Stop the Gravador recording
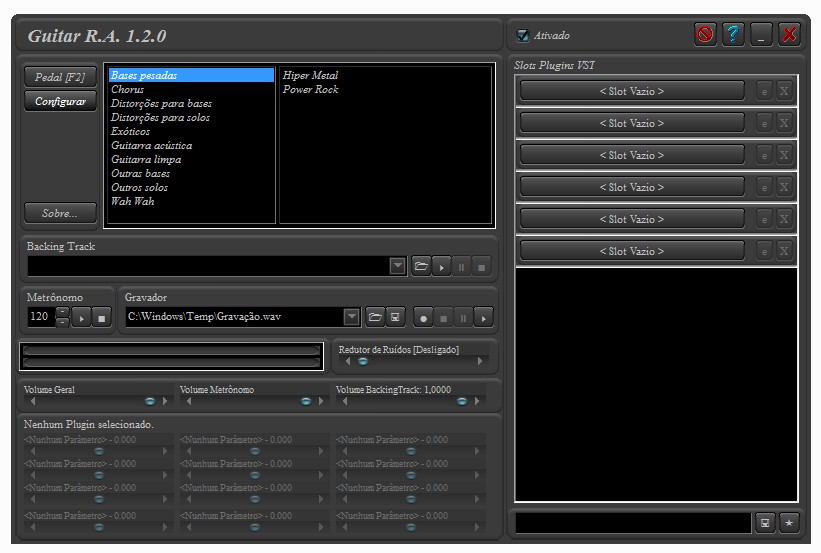 coord(443,317)
